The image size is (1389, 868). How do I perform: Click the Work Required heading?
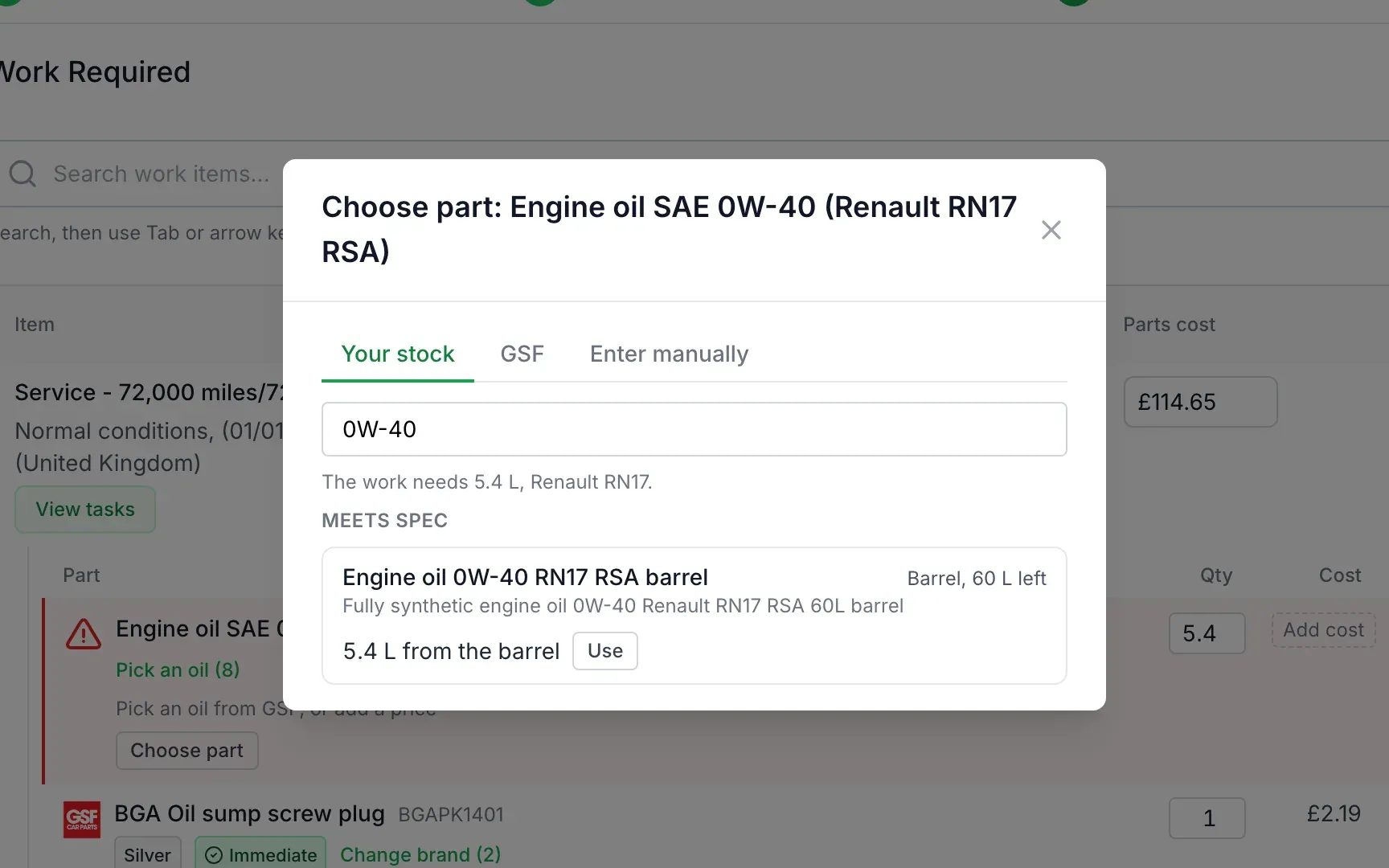point(95,72)
